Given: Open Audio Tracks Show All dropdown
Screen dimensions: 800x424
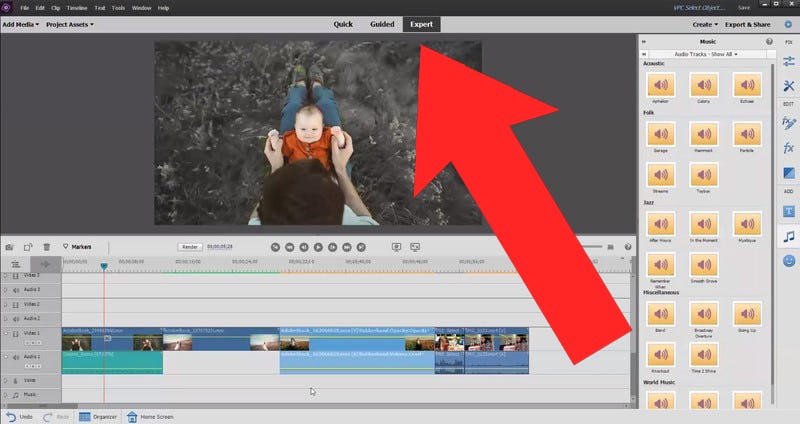Looking at the screenshot, I should 707,53.
